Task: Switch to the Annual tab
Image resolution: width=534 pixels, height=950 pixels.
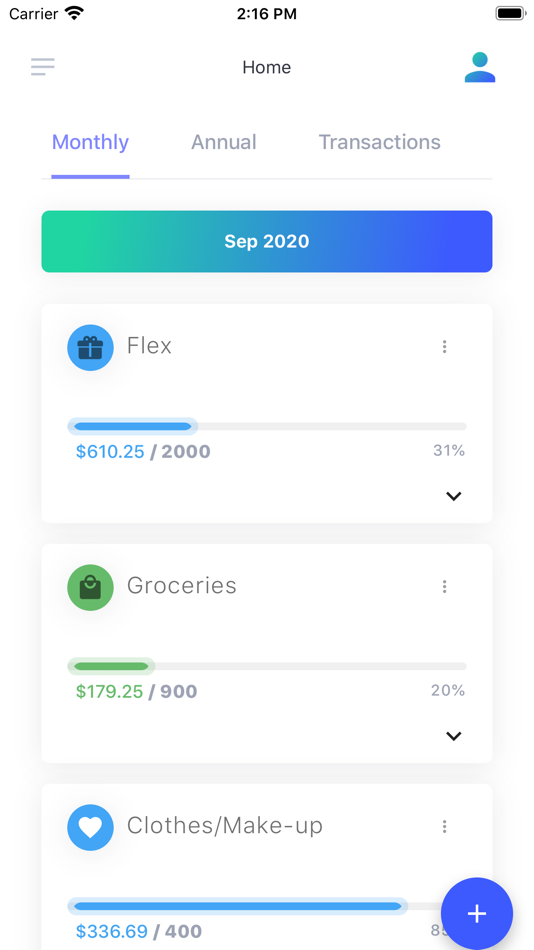Action: 224,142
